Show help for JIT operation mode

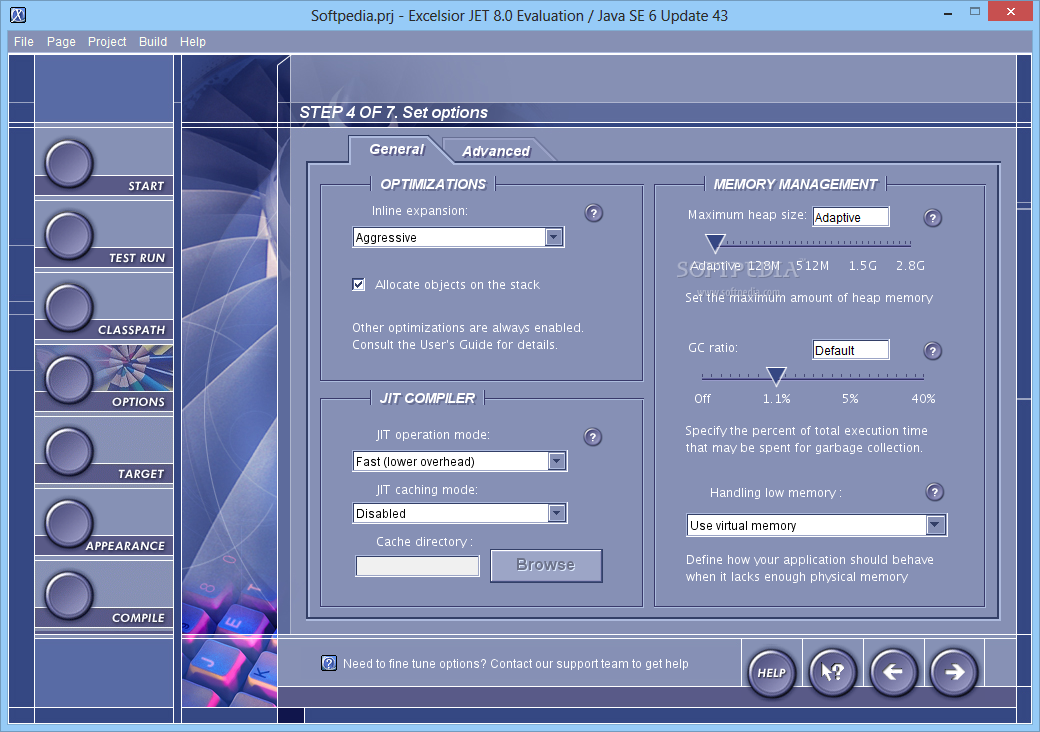(592, 437)
